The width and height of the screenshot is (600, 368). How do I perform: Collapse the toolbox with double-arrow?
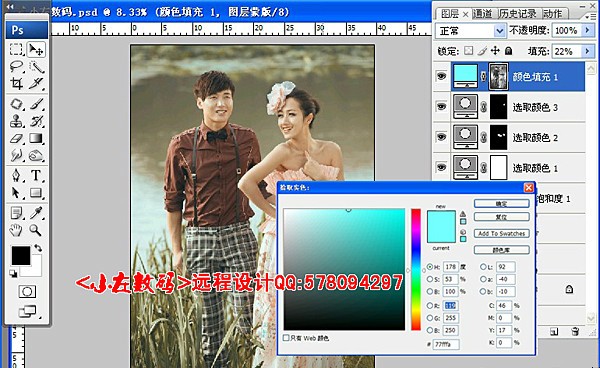[x=10, y=7]
